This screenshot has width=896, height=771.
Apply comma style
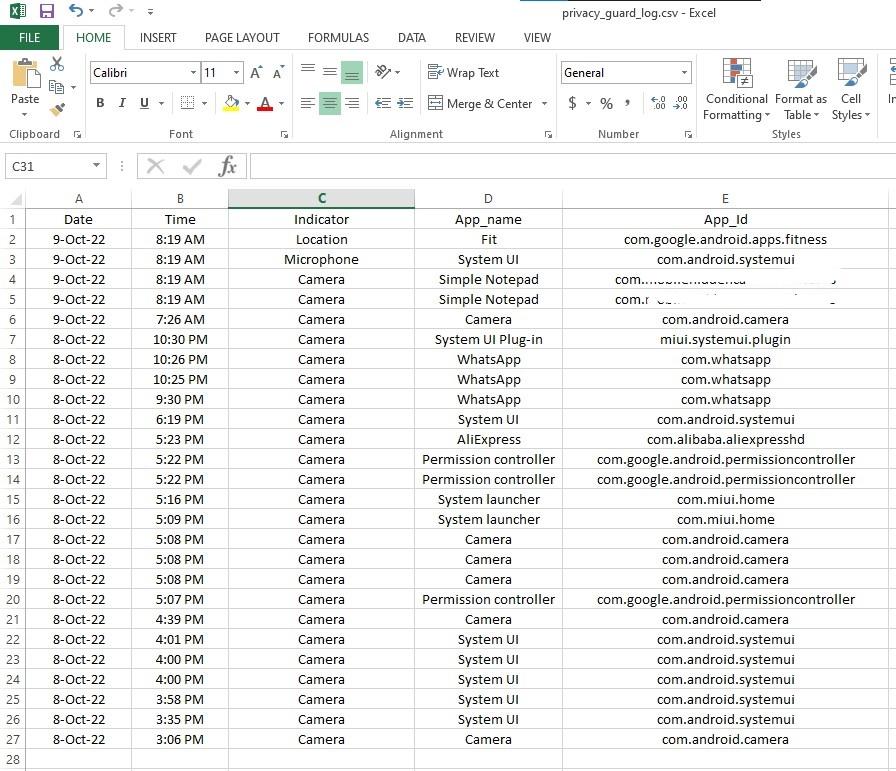coord(627,103)
